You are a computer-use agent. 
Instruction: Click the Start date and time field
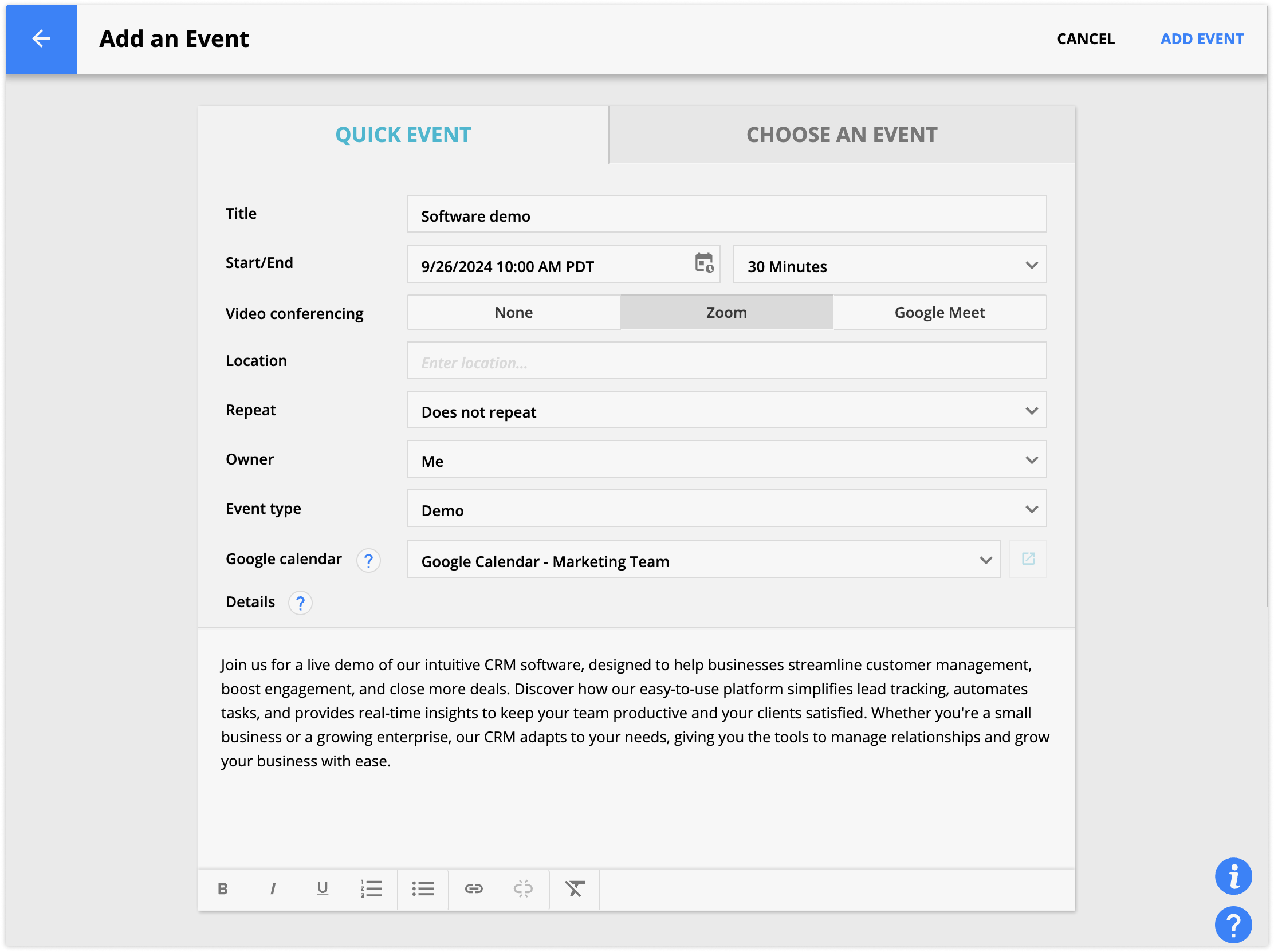(563, 265)
